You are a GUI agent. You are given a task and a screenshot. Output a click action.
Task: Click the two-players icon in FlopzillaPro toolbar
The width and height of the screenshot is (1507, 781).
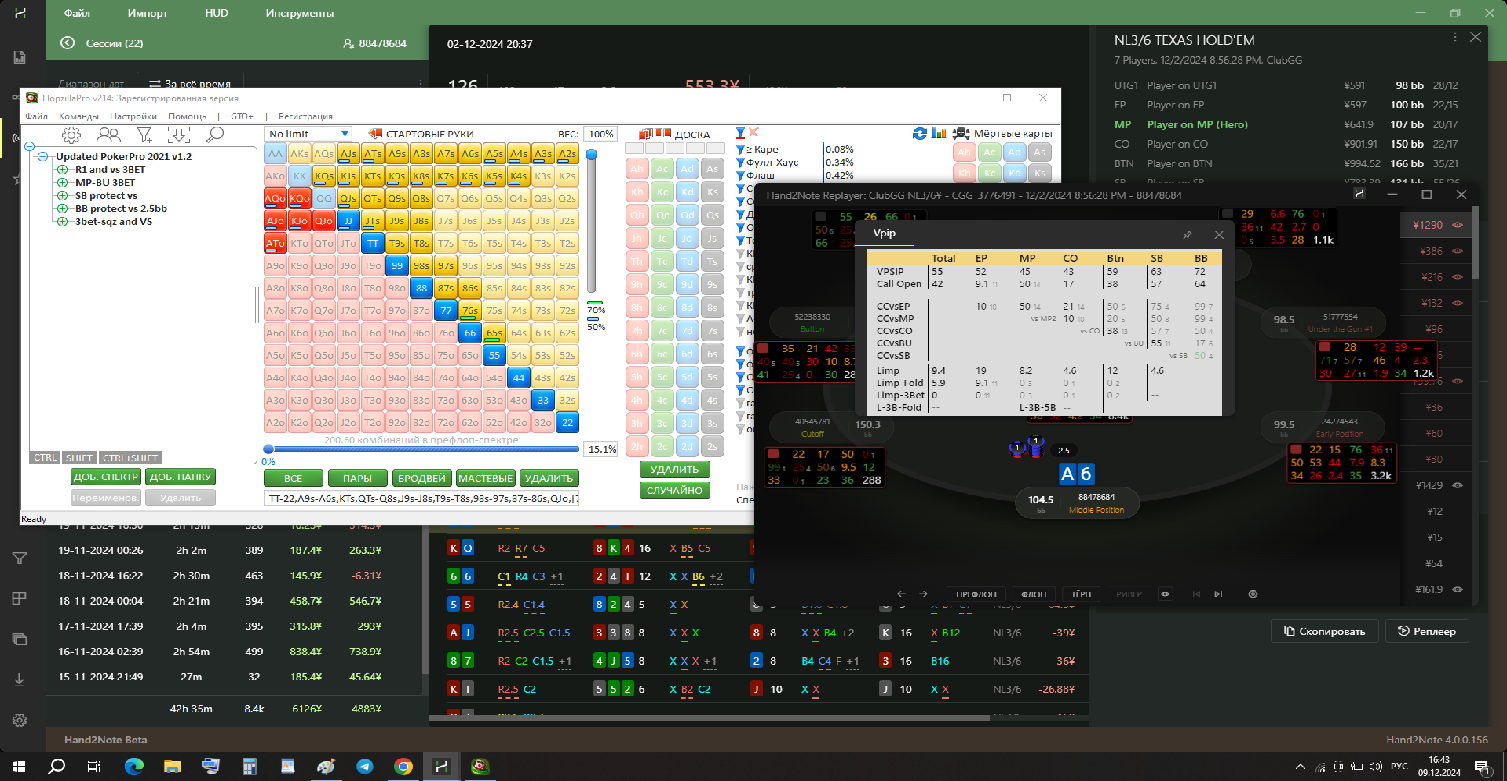point(108,134)
